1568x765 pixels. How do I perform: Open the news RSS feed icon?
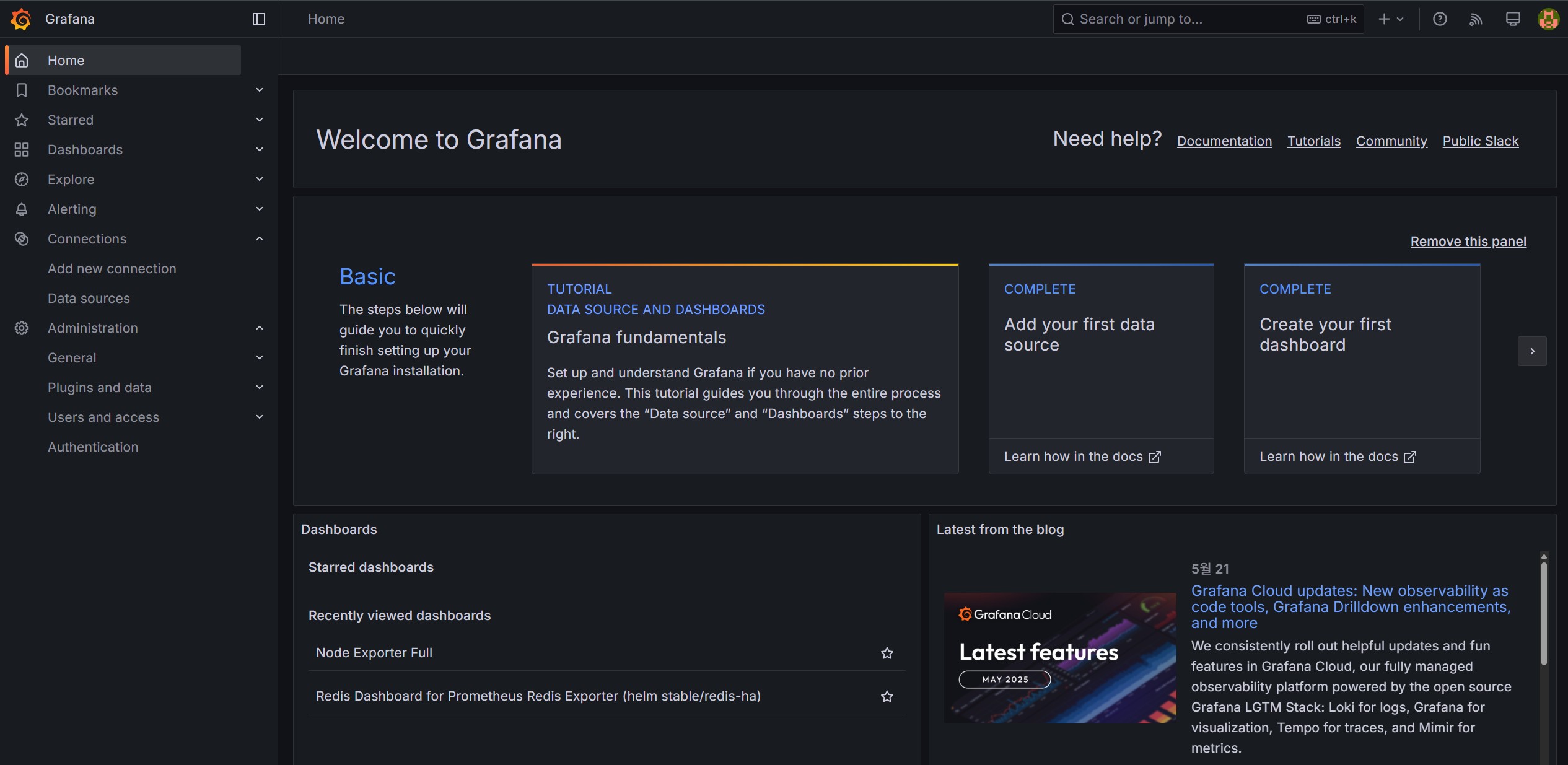click(1476, 19)
